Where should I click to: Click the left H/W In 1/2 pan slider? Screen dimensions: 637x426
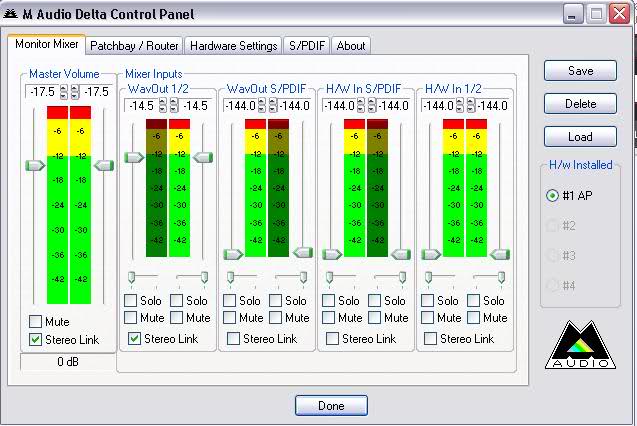point(428,277)
